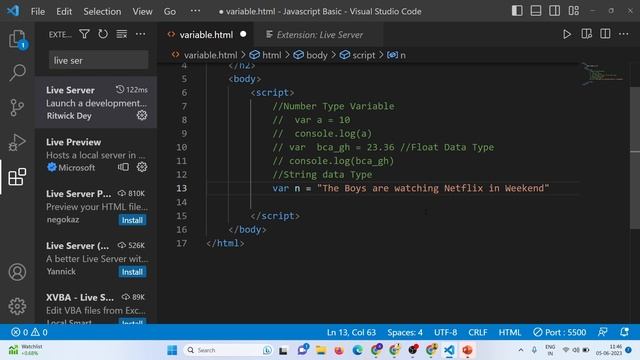Click the extensions search box
This screenshot has width=640, height=360.
coord(98,60)
